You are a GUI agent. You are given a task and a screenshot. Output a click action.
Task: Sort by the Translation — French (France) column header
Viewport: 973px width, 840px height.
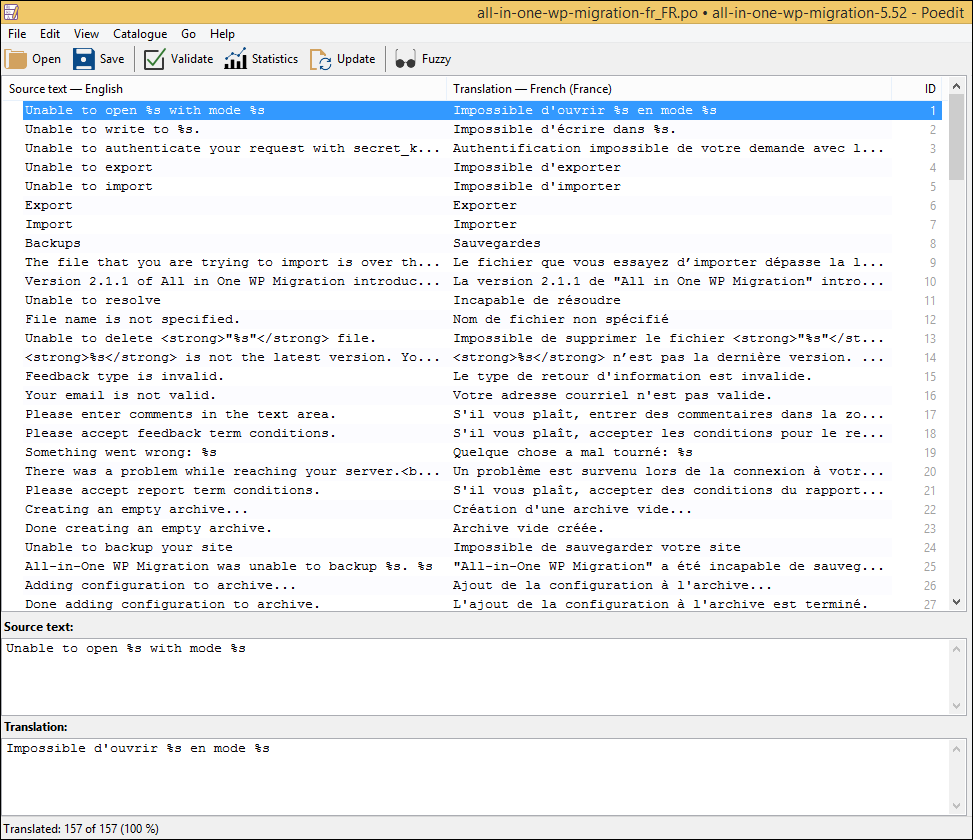669,89
